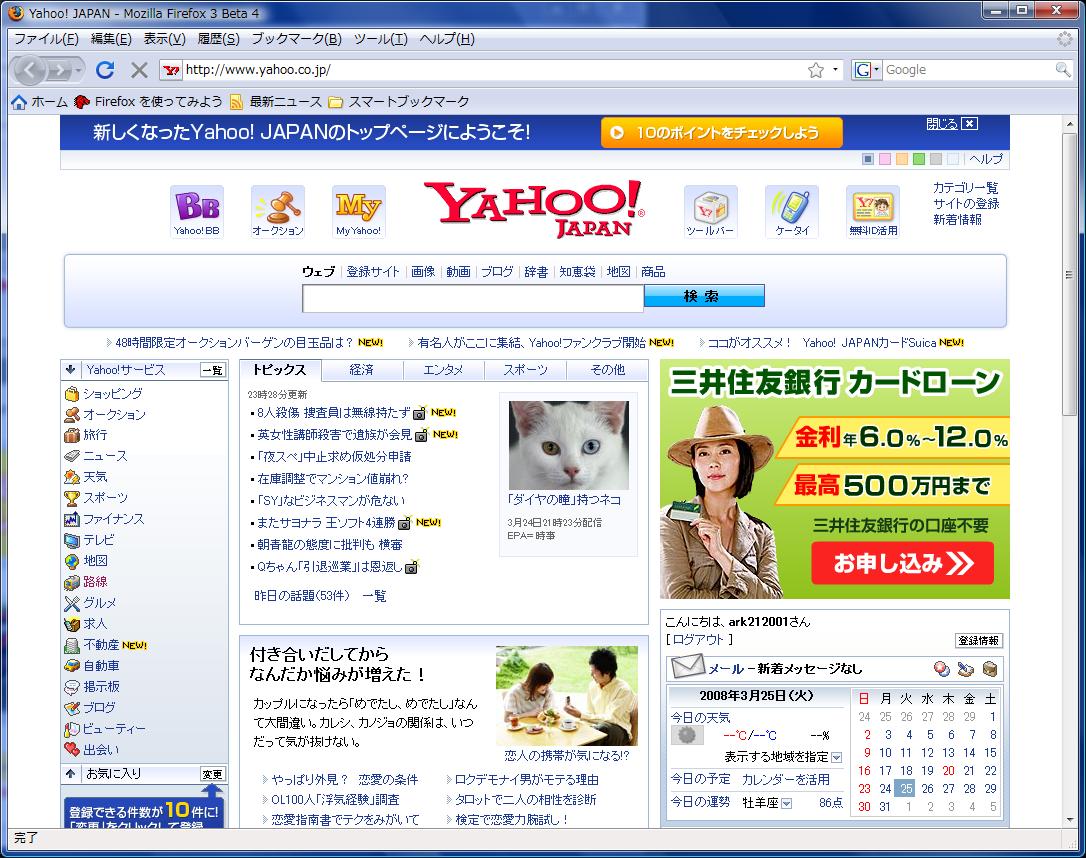This screenshot has width=1086, height=858.
Task: Click the お申し込み apply button
Action: pyautogui.click(x=902, y=563)
